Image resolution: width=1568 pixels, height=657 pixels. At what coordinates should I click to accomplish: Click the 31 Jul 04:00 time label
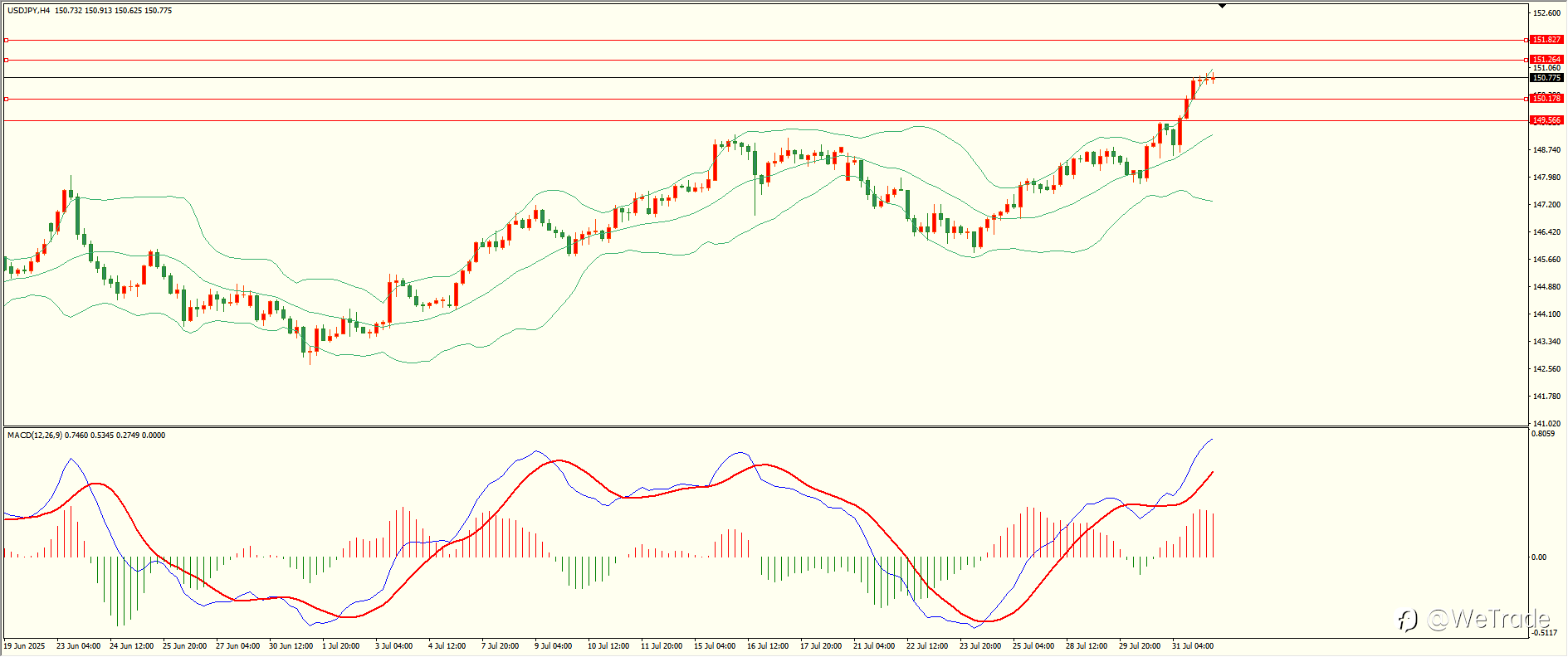coord(1193,645)
